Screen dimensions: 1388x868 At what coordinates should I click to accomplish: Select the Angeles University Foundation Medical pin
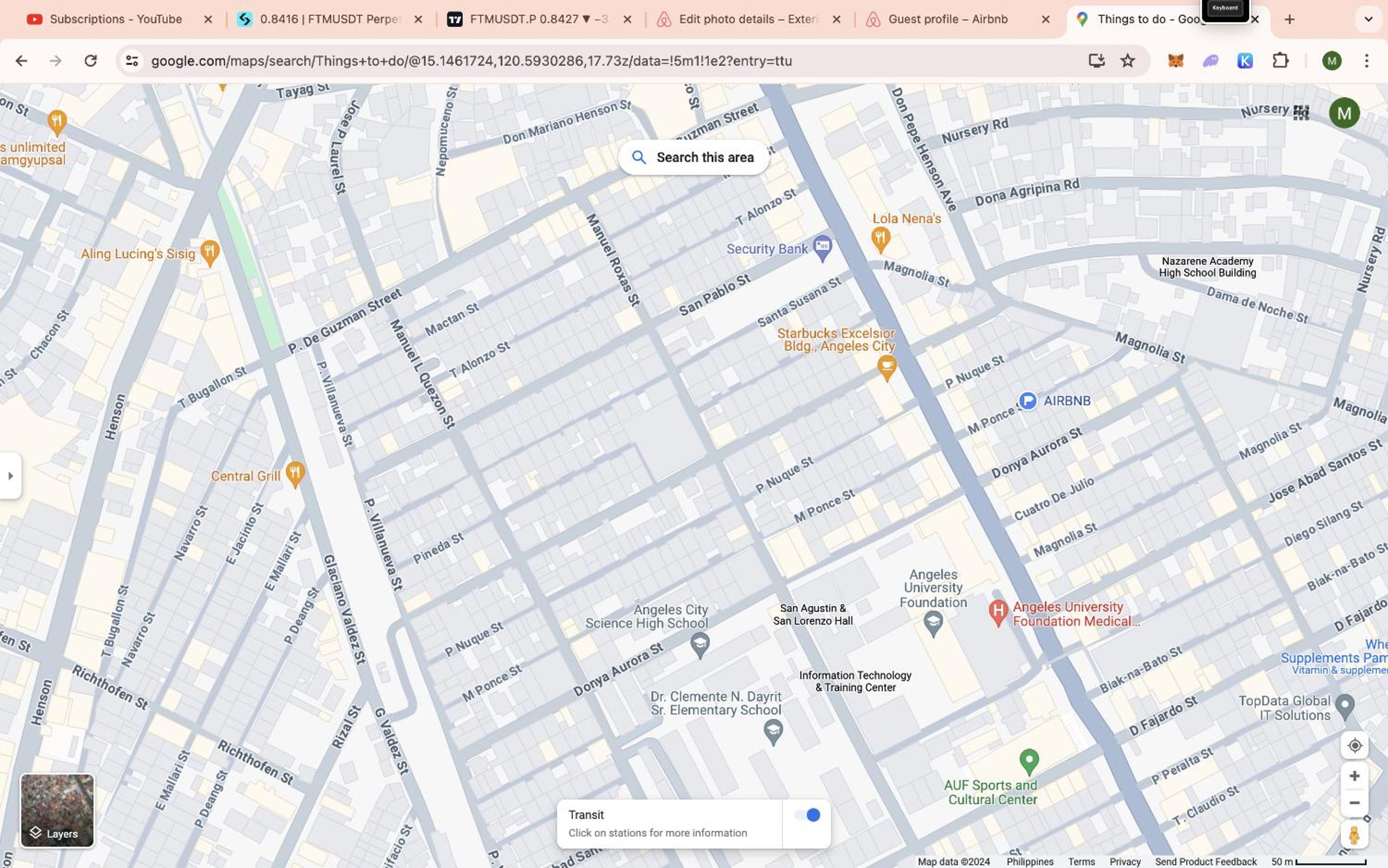coord(998,613)
